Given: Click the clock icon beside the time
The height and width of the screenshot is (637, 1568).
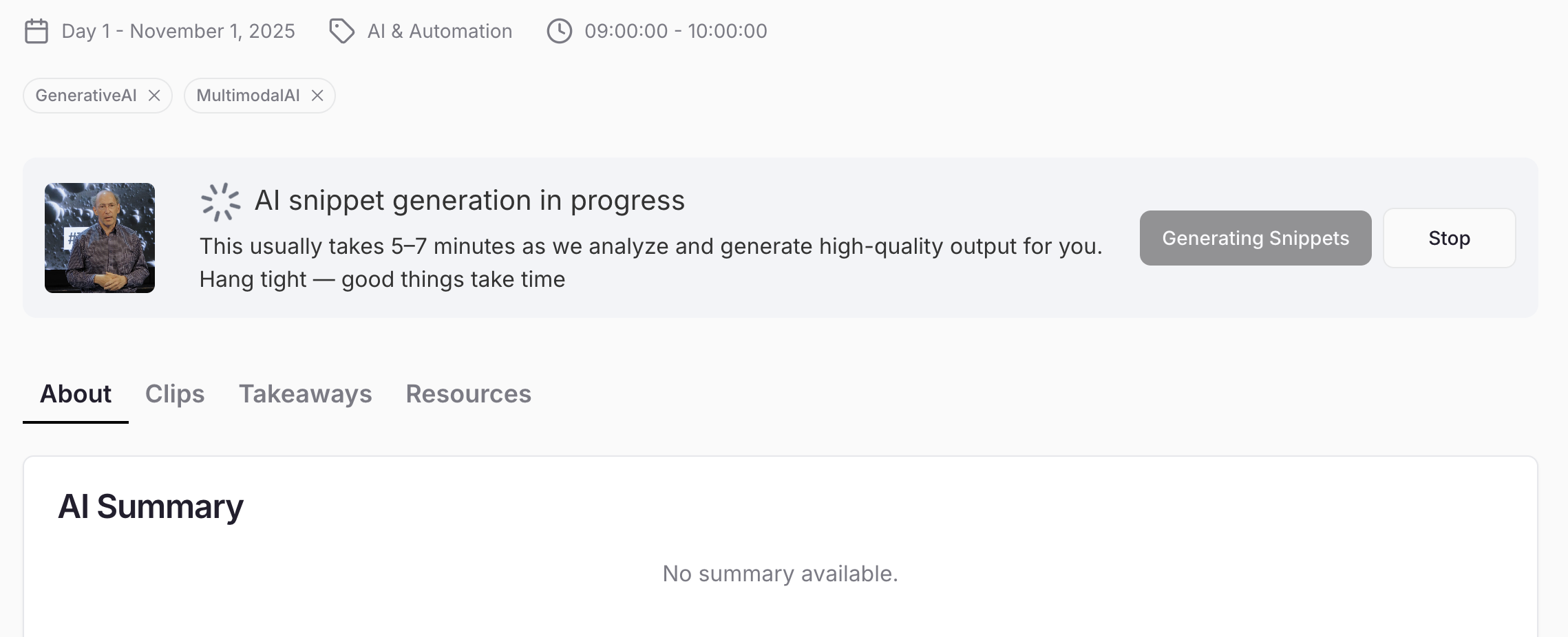Looking at the screenshot, I should tap(559, 32).
